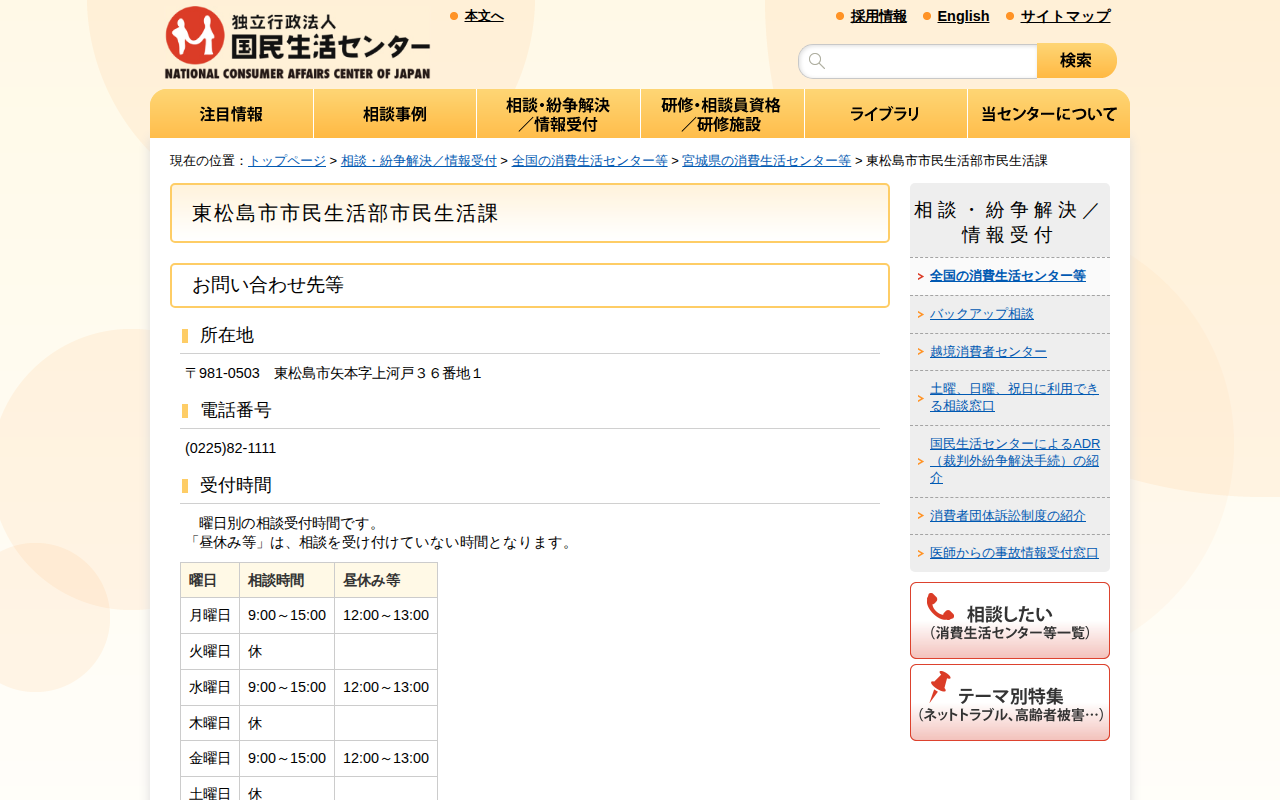Go to トップページ via breadcrumb
1280x800 pixels.
pos(286,159)
